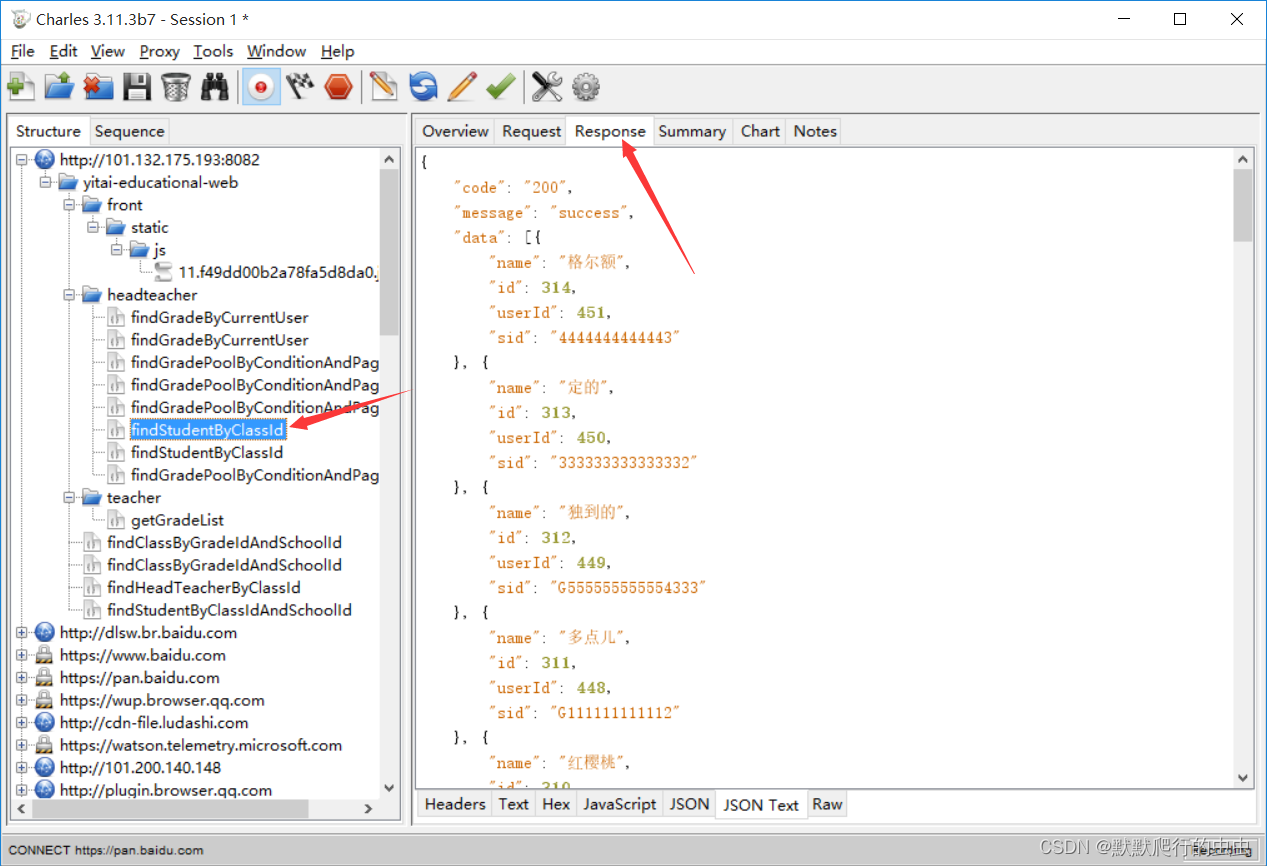Screen dimensions: 1267x866
Task: Click the Charles app icon in title bar
Action: click(x=20, y=19)
